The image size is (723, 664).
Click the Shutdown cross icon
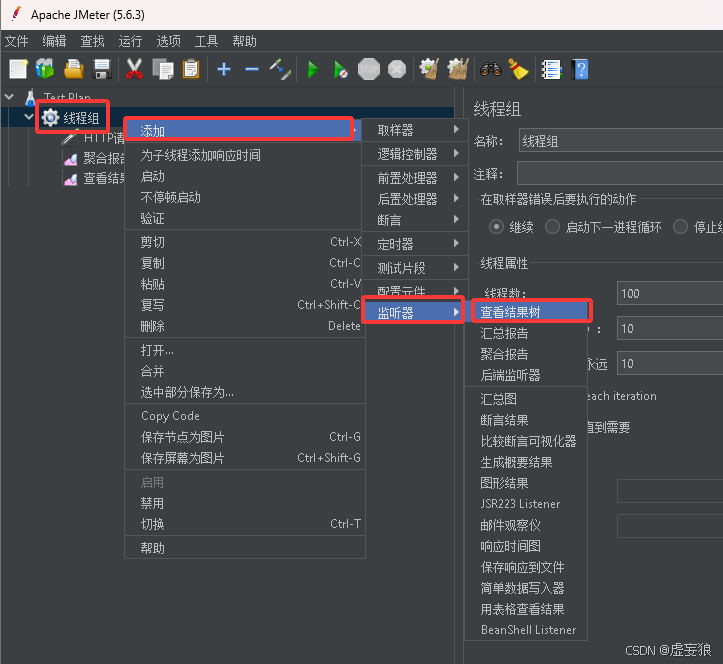397,70
